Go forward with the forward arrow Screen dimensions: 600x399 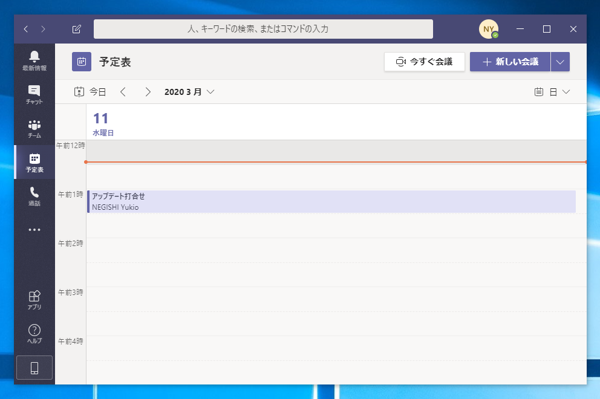coord(43,29)
